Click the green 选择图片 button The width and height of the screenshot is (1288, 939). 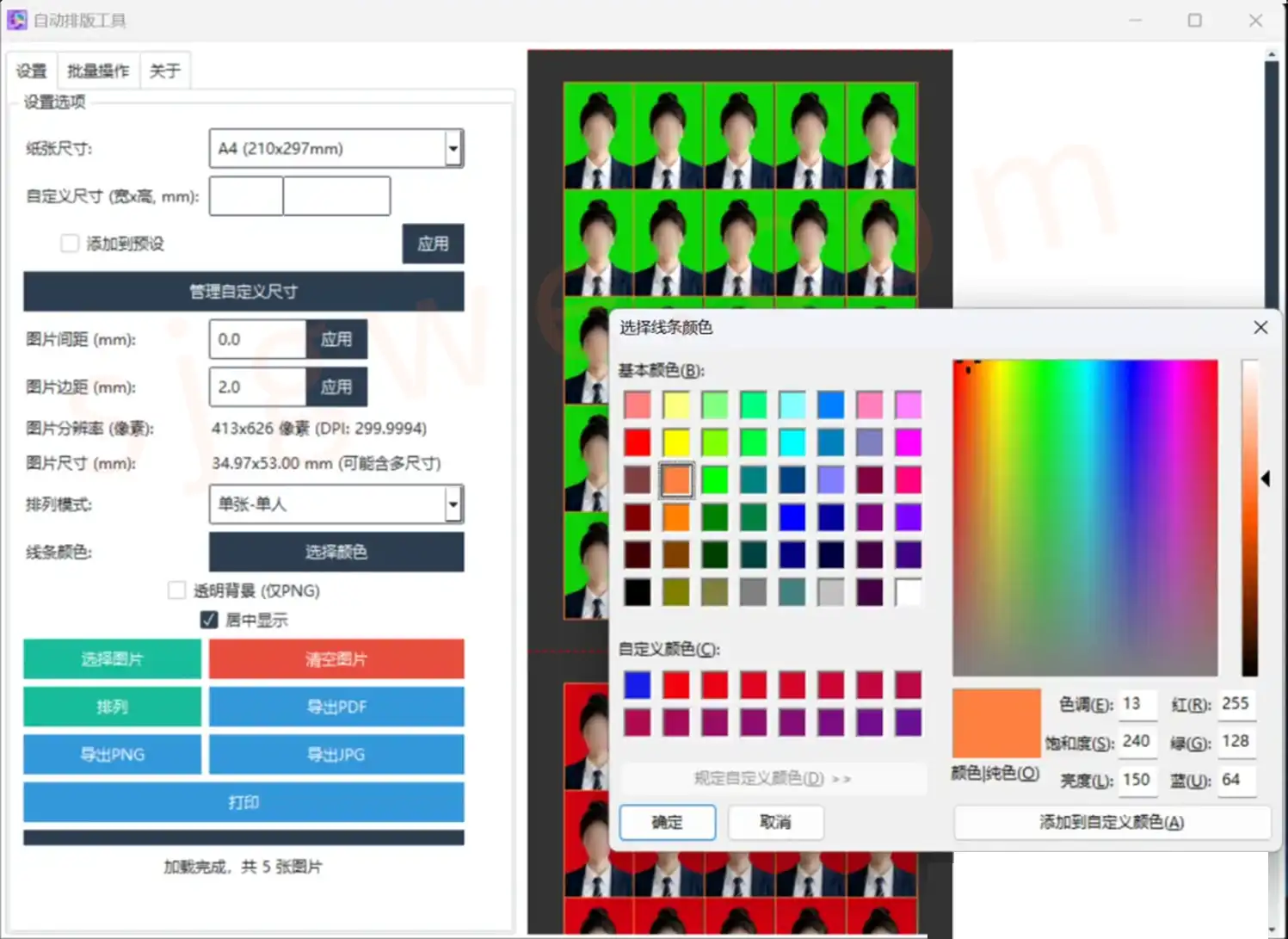[112, 658]
